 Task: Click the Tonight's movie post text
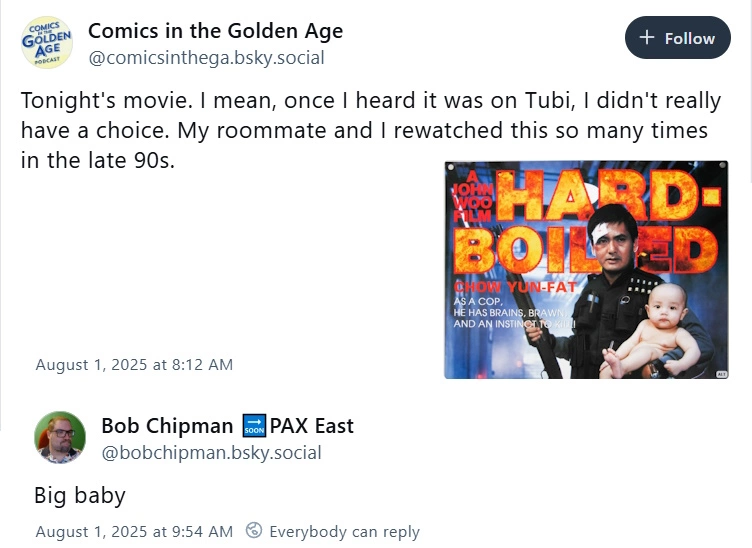pyautogui.click(x=371, y=130)
